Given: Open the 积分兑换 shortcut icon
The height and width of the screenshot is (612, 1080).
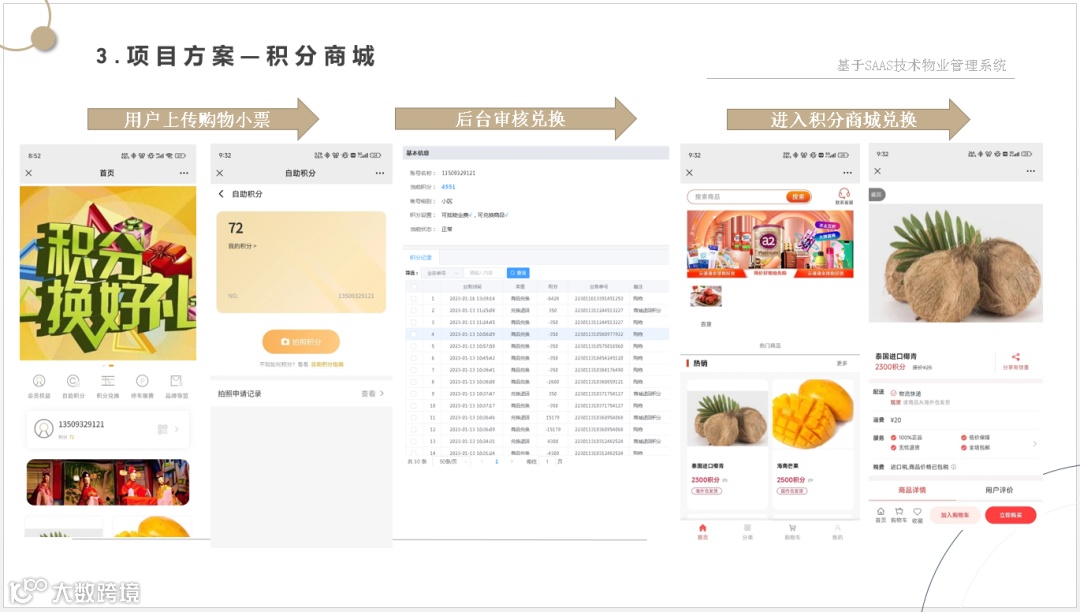Looking at the screenshot, I should pos(107,381).
